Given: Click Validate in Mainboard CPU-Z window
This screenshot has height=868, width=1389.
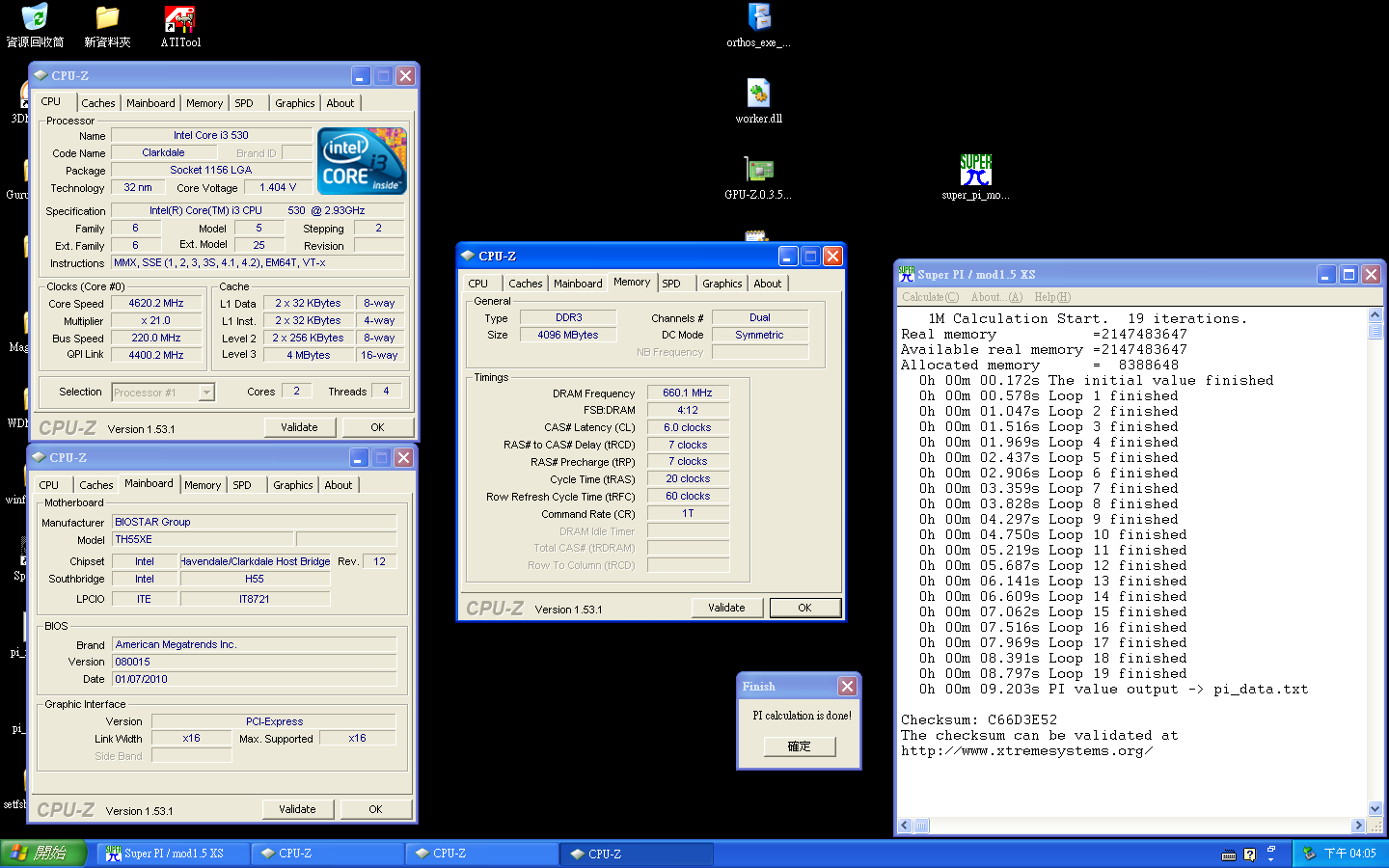Looking at the screenshot, I should (x=297, y=809).
